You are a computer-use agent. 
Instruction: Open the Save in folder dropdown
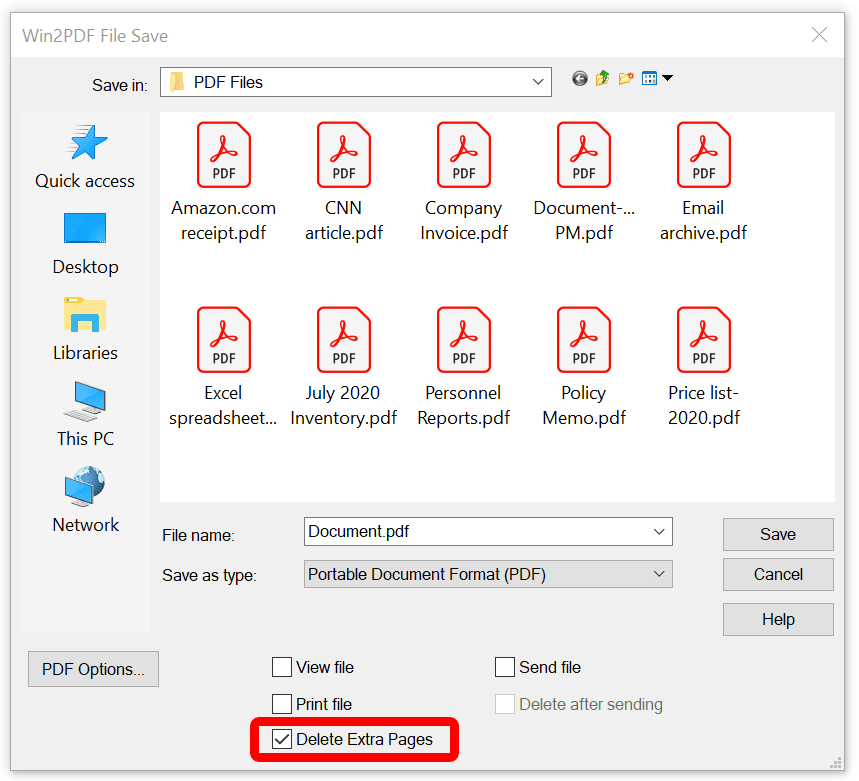click(x=356, y=82)
